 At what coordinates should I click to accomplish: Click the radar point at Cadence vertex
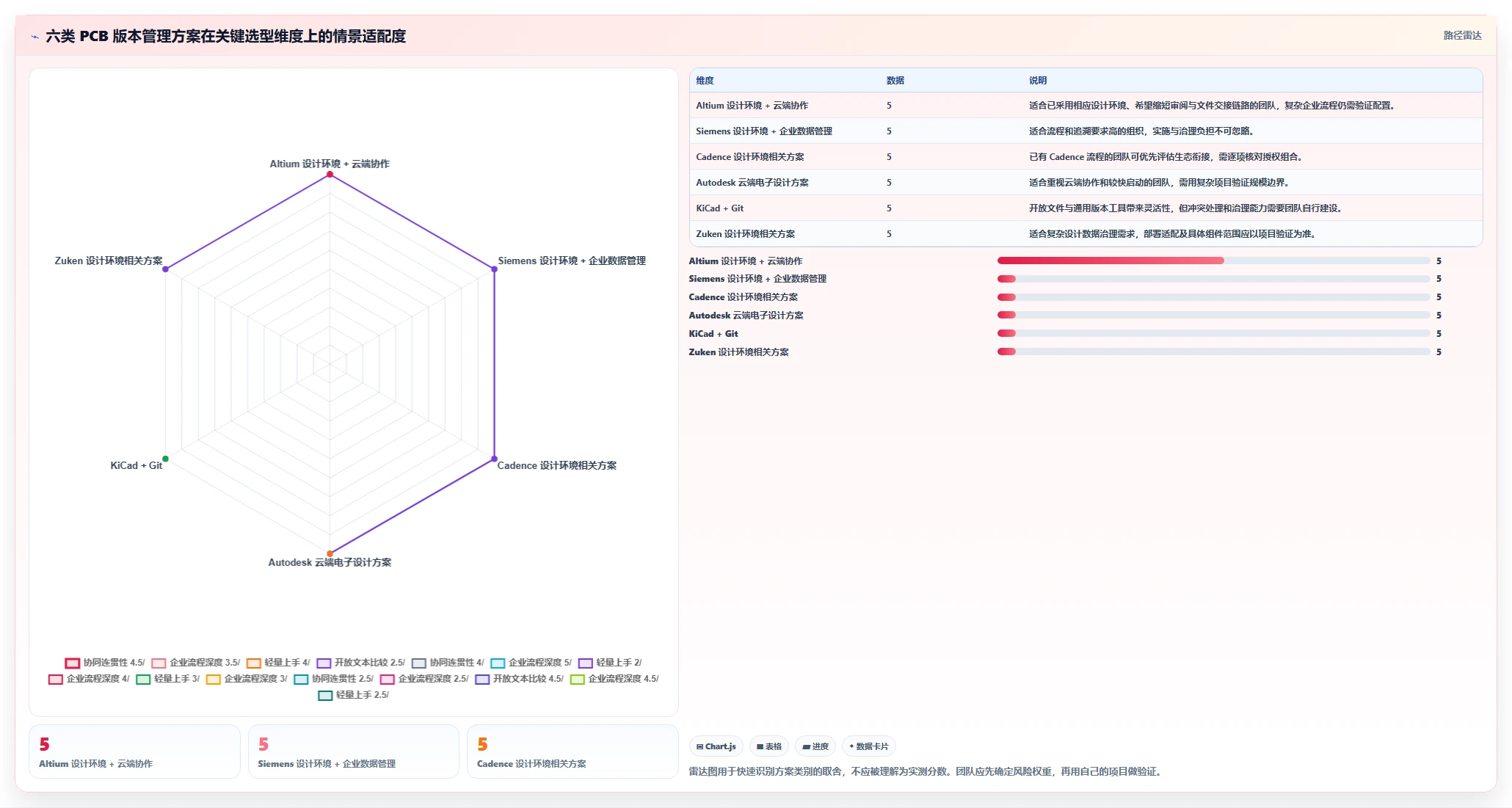(494, 459)
